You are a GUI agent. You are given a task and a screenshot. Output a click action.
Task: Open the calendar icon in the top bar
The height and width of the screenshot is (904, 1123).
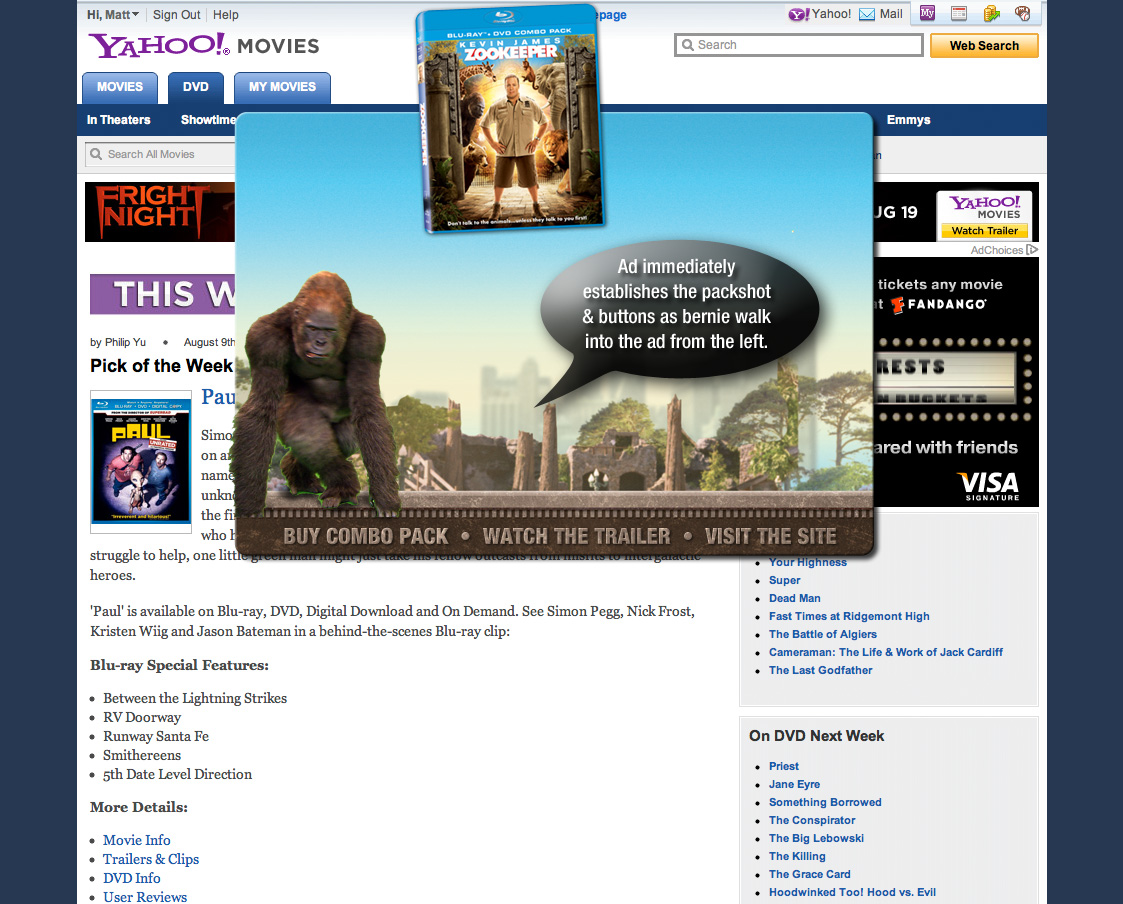(959, 13)
